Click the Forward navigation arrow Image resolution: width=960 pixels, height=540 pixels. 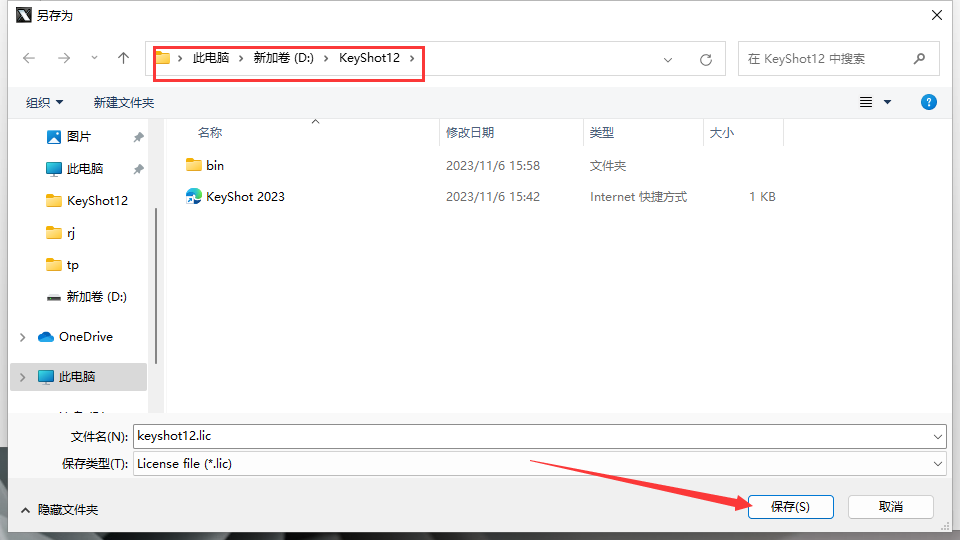click(x=64, y=58)
